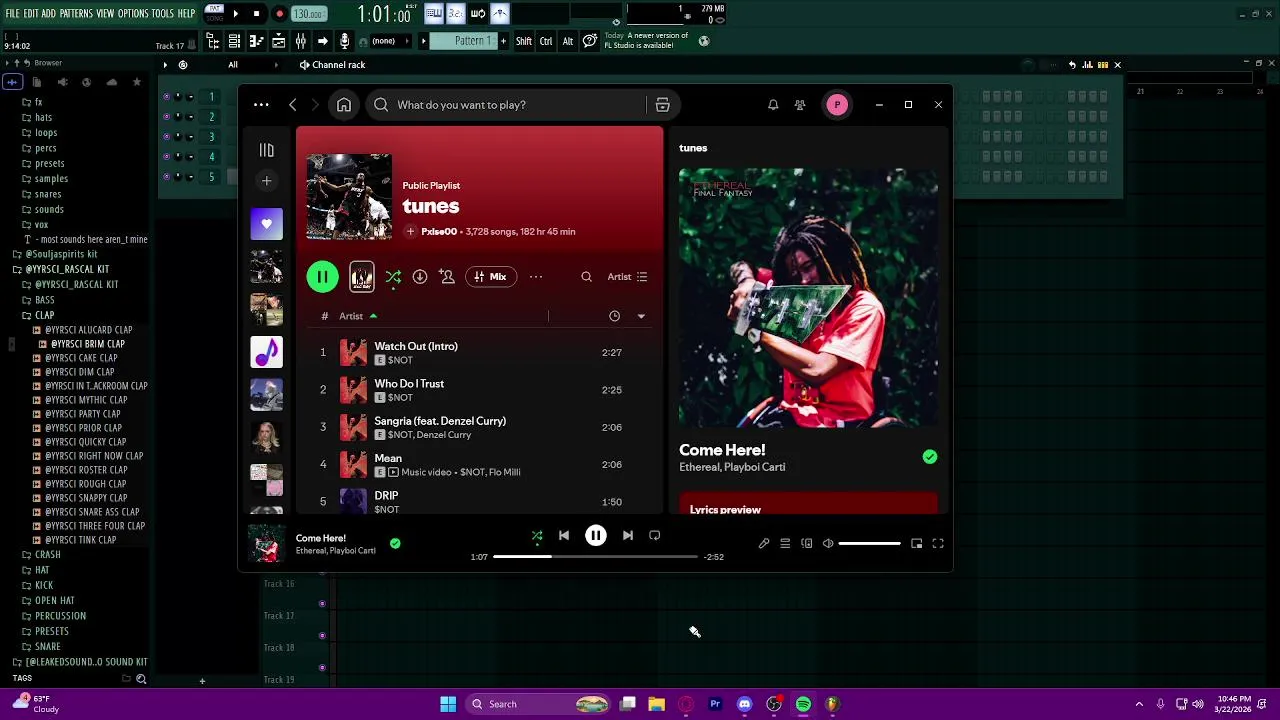Open Spotify miniplayer icon

point(916,544)
